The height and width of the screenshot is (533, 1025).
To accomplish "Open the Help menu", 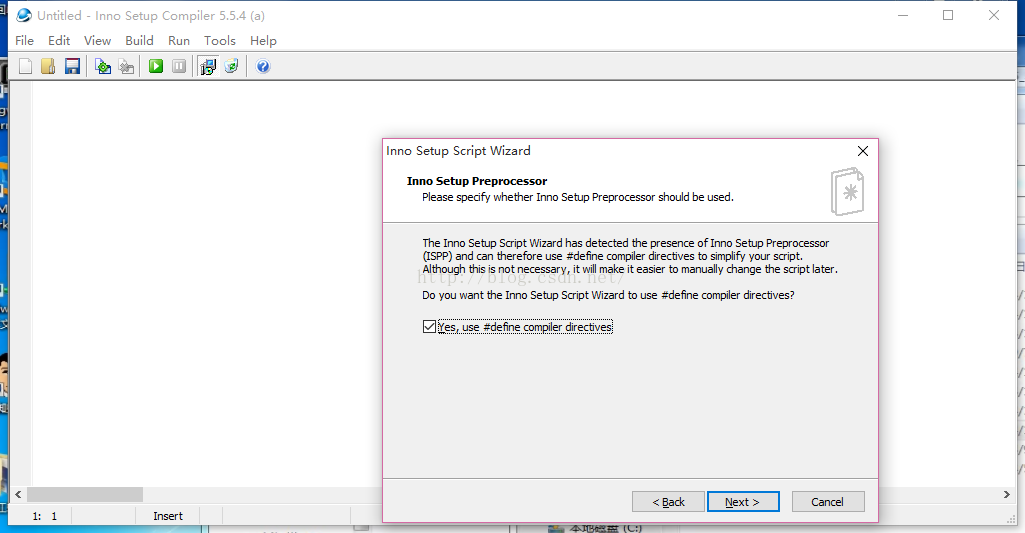I will click(263, 41).
